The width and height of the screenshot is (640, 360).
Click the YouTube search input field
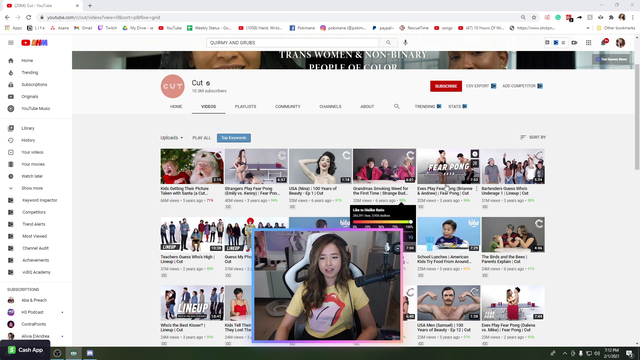[292, 42]
